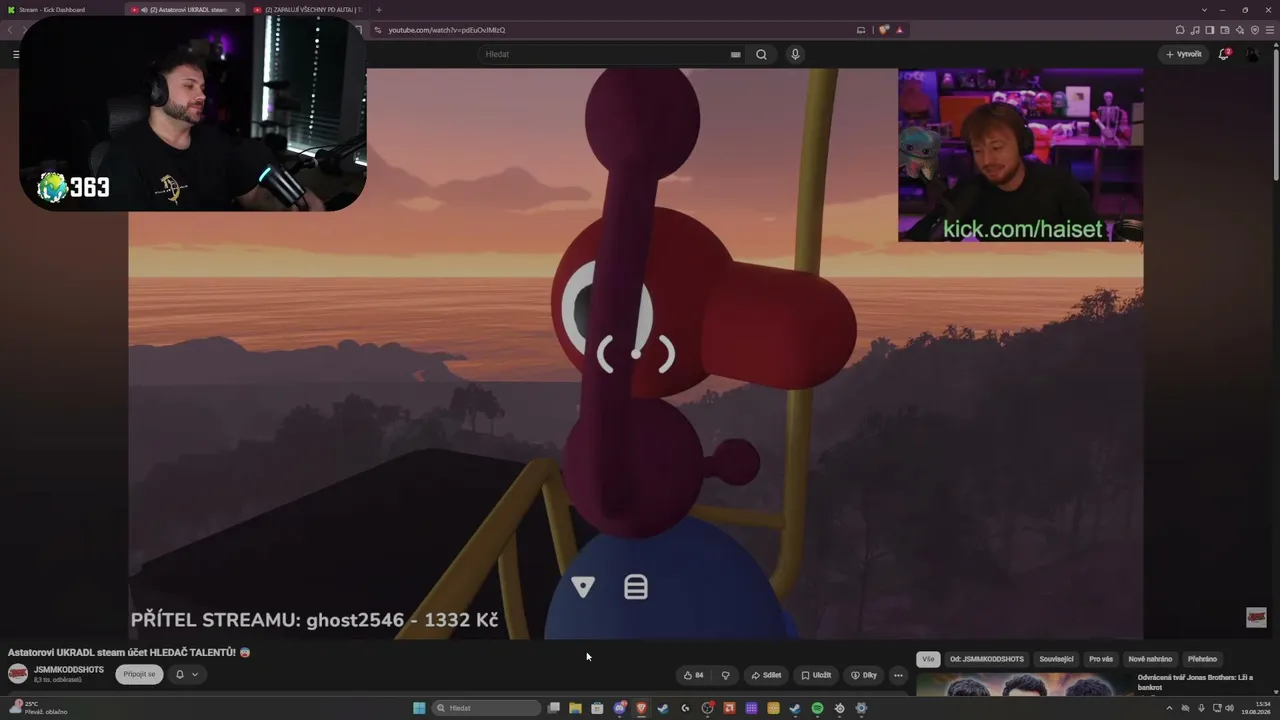Open the browser hamburger menu

click(x=1270, y=30)
